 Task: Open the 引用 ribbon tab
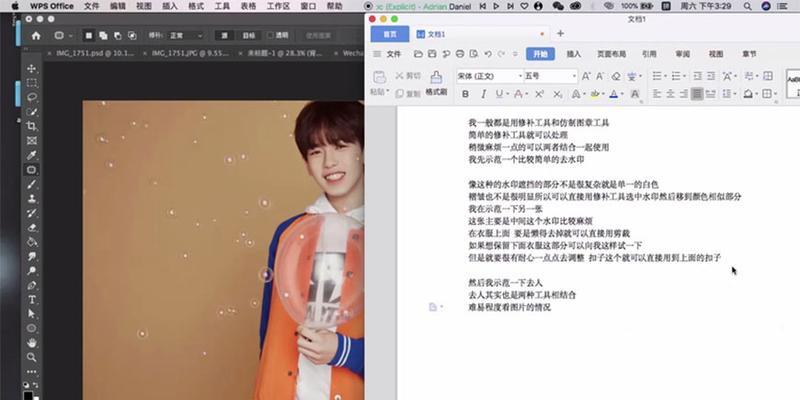click(x=649, y=54)
